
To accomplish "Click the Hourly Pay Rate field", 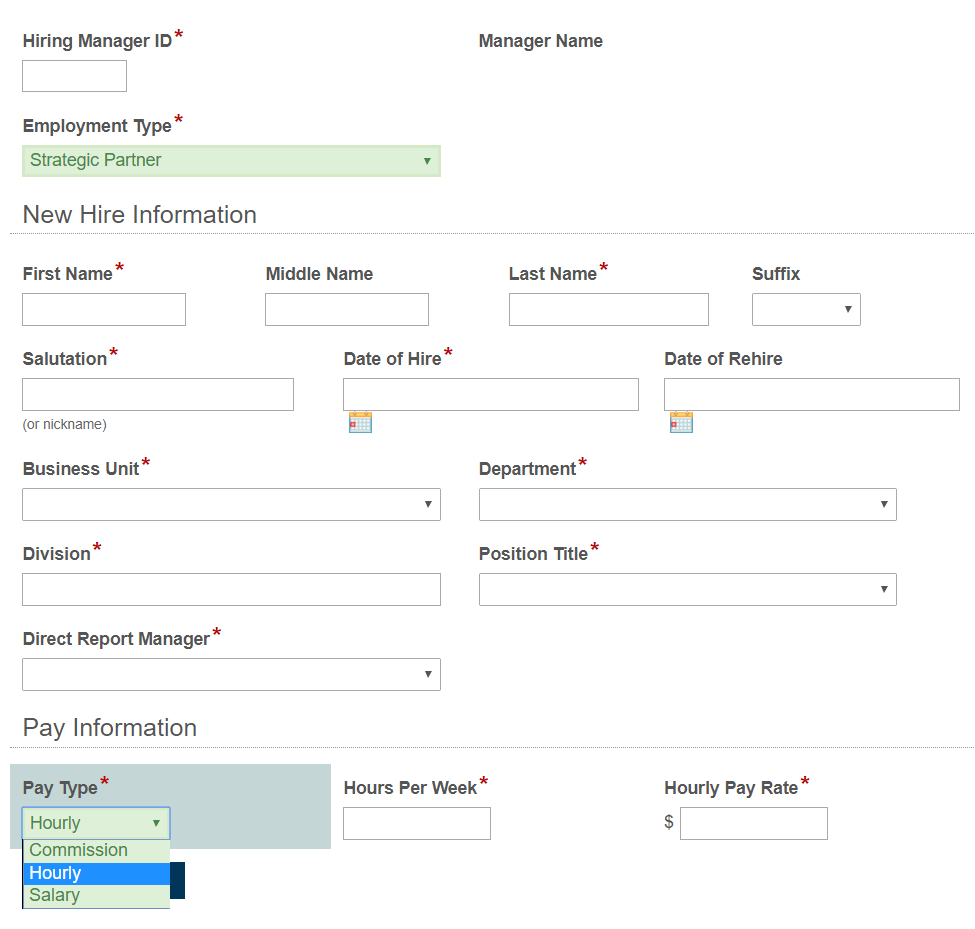I will pos(753,824).
